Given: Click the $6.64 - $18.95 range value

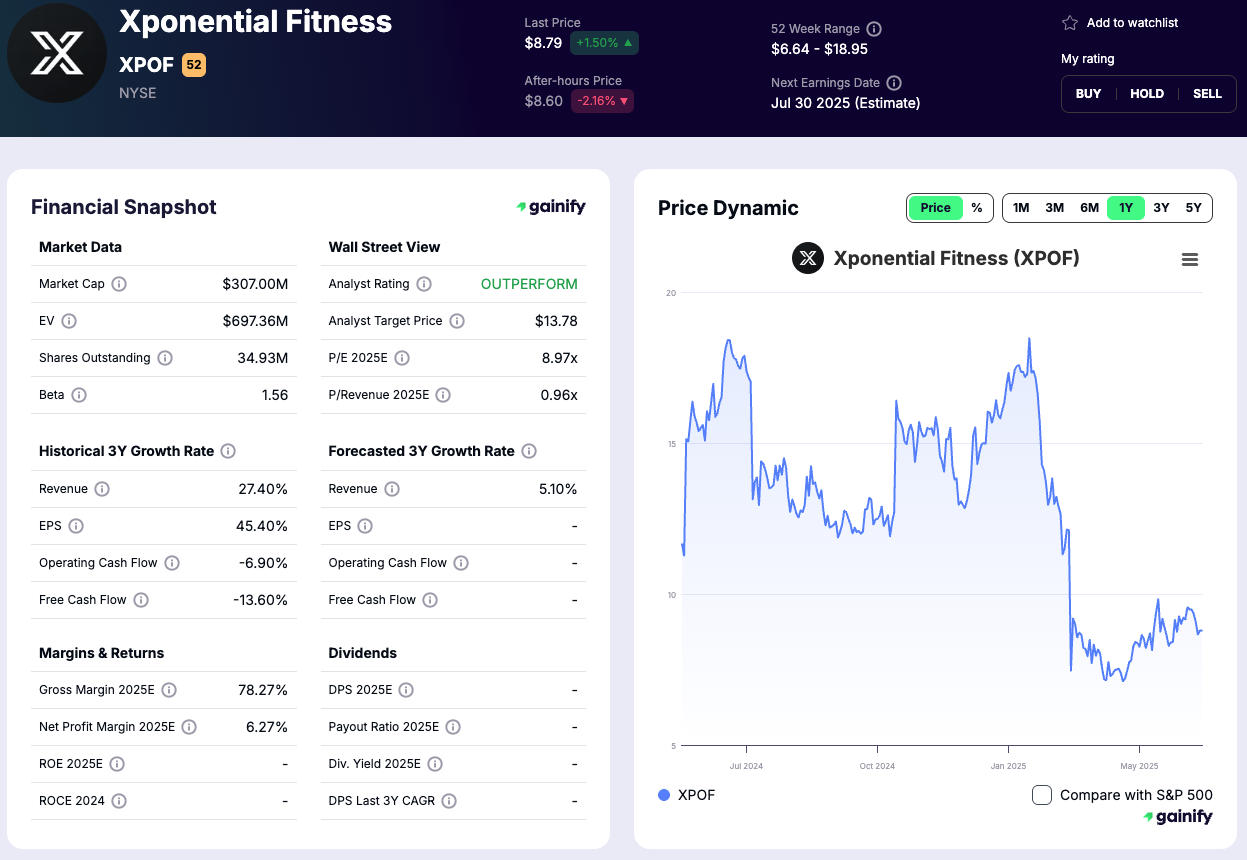Looking at the screenshot, I should tap(819, 49).
